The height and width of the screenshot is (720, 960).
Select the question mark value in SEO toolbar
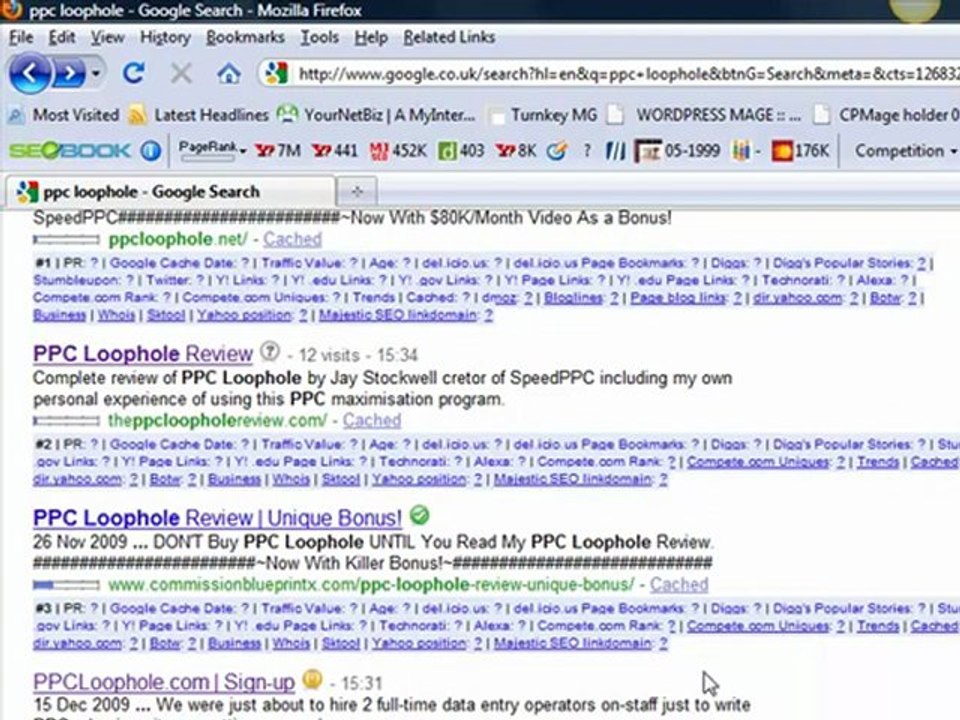click(587, 151)
